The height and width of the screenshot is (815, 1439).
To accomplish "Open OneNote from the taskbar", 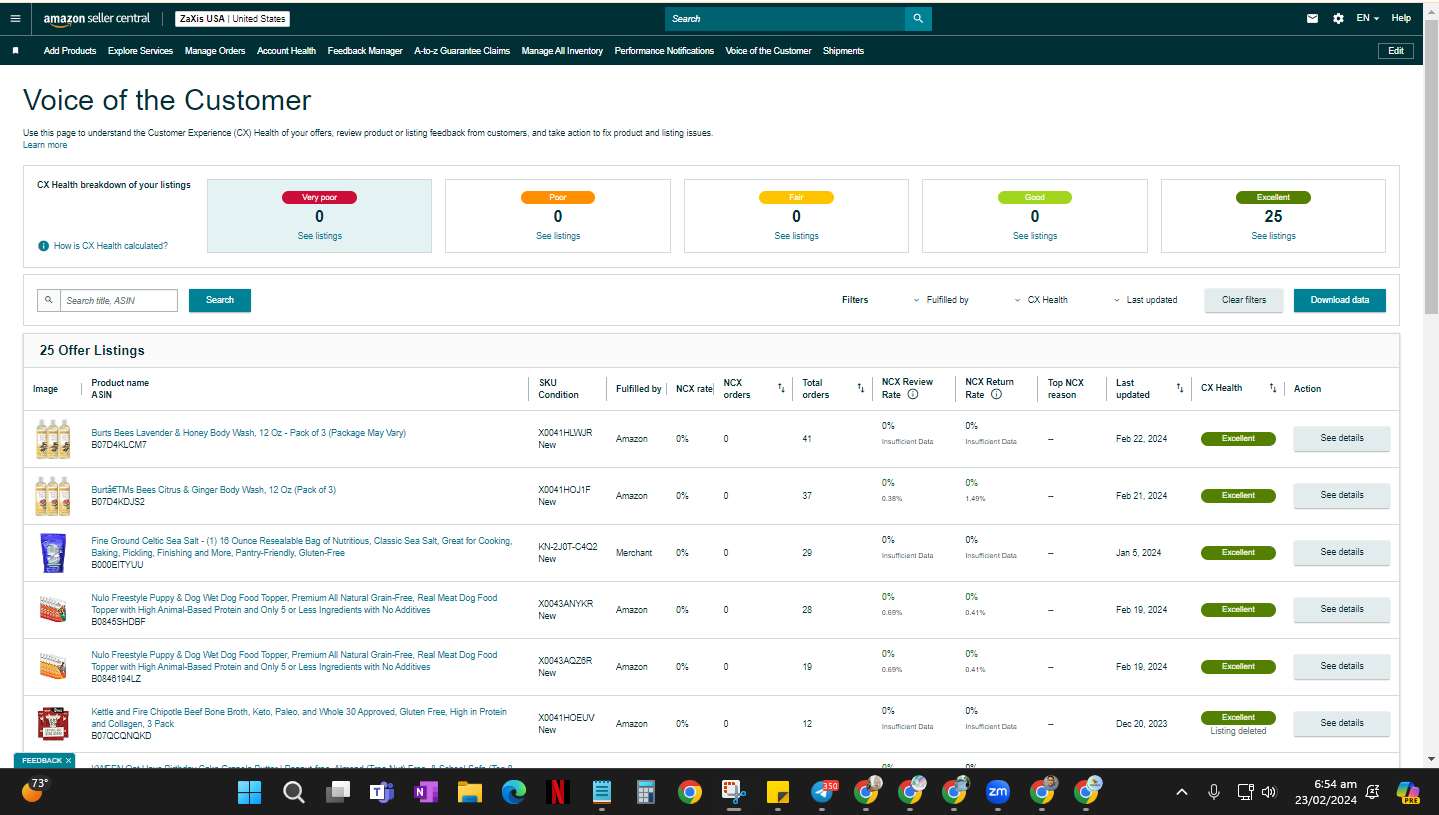I will click(x=425, y=792).
